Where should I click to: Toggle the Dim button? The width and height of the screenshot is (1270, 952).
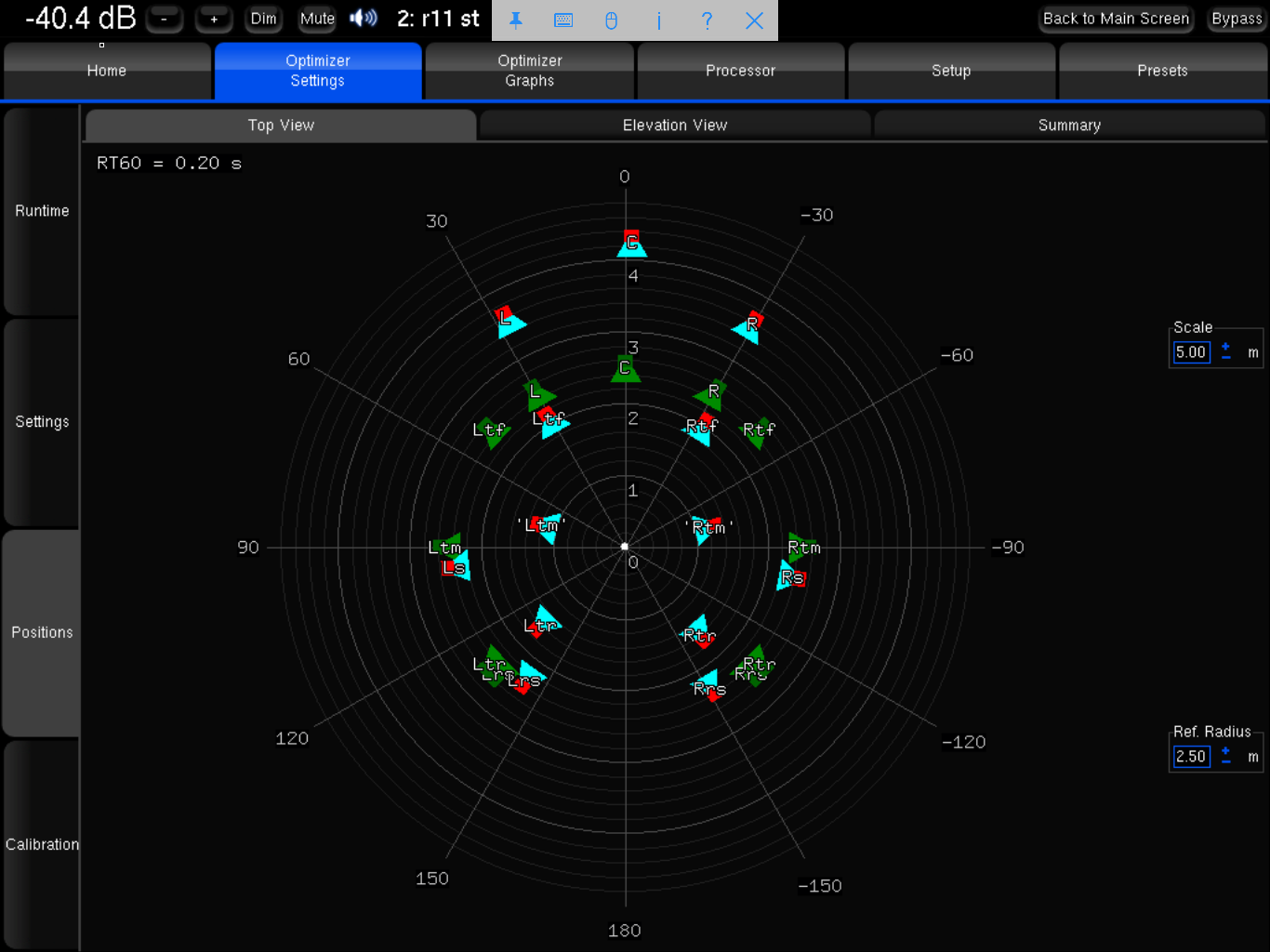(x=263, y=19)
